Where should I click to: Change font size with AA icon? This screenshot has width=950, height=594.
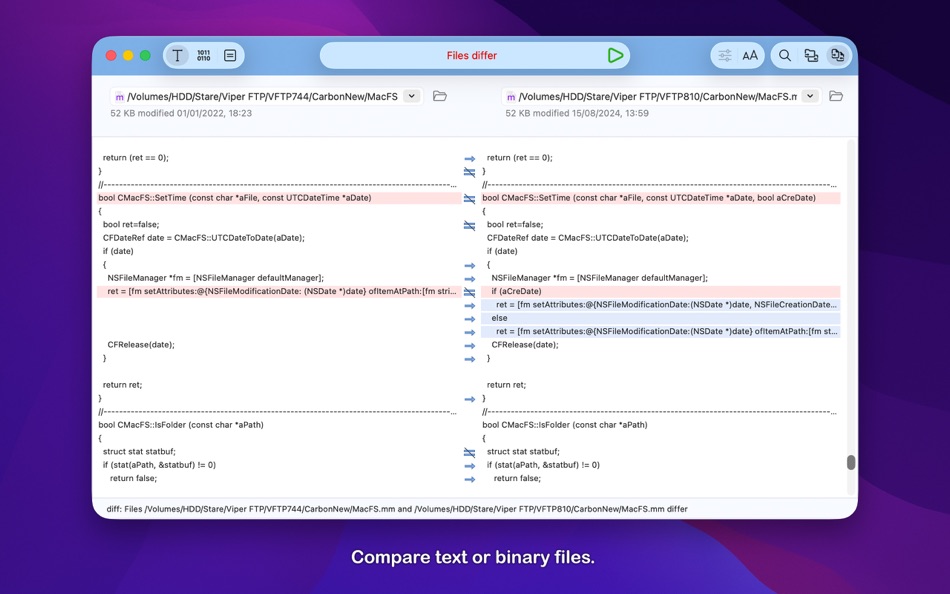pos(750,55)
